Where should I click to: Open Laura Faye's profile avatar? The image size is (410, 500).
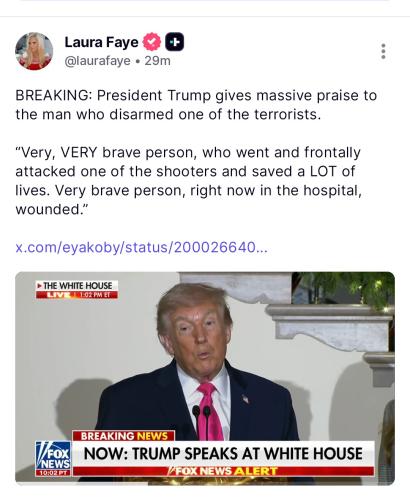click(34, 51)
